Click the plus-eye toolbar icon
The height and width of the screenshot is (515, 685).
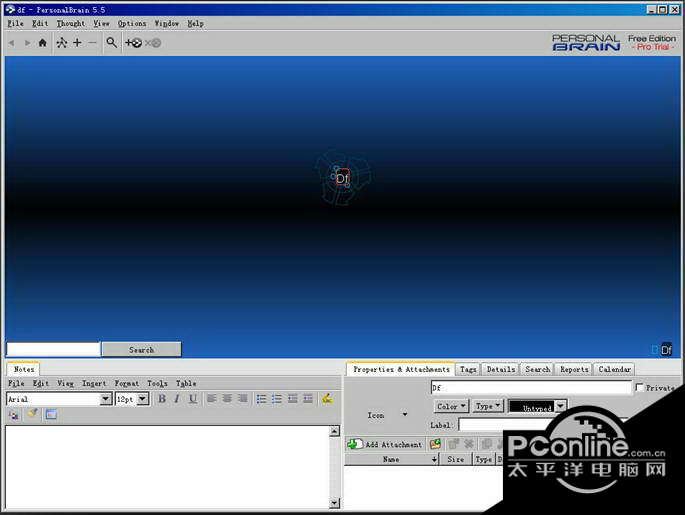pos(134,43)
